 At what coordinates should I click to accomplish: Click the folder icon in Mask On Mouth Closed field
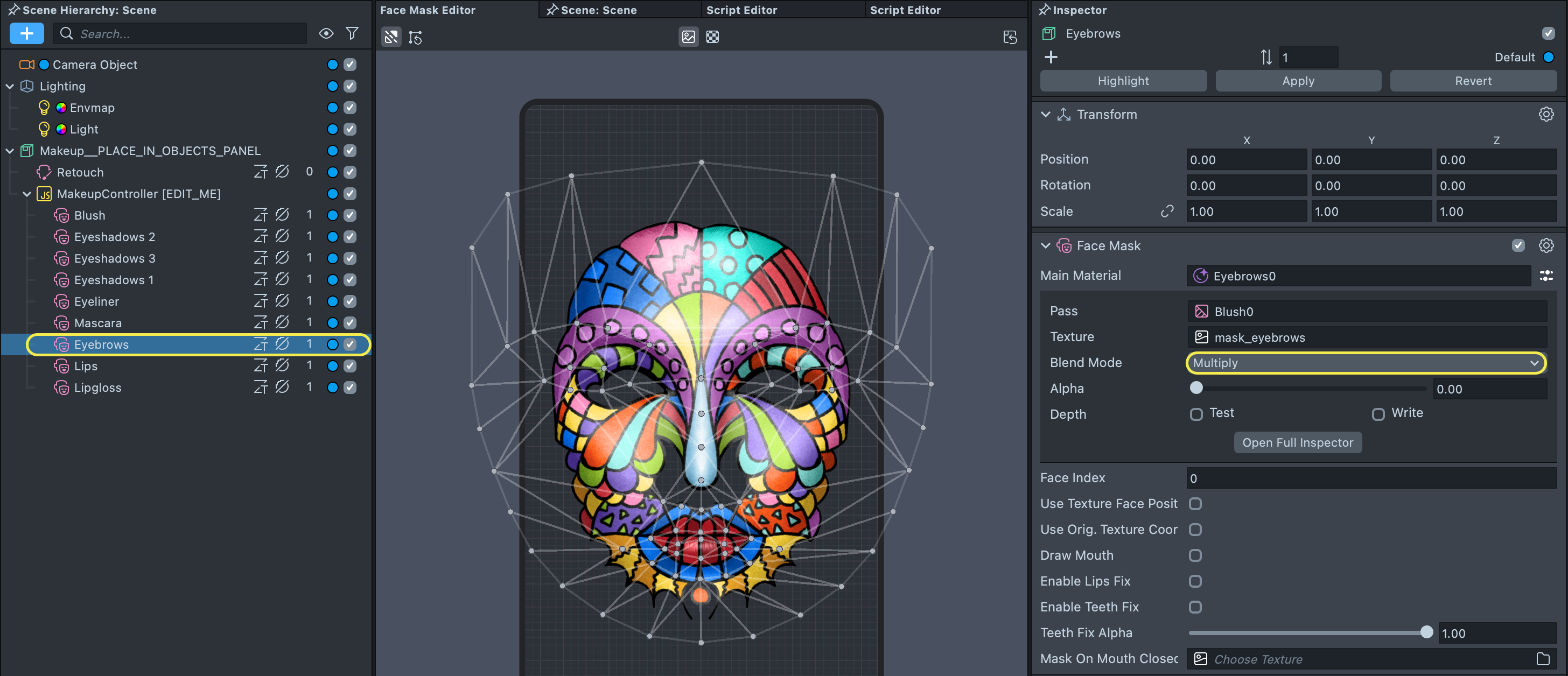click(x=1543, y=659)
